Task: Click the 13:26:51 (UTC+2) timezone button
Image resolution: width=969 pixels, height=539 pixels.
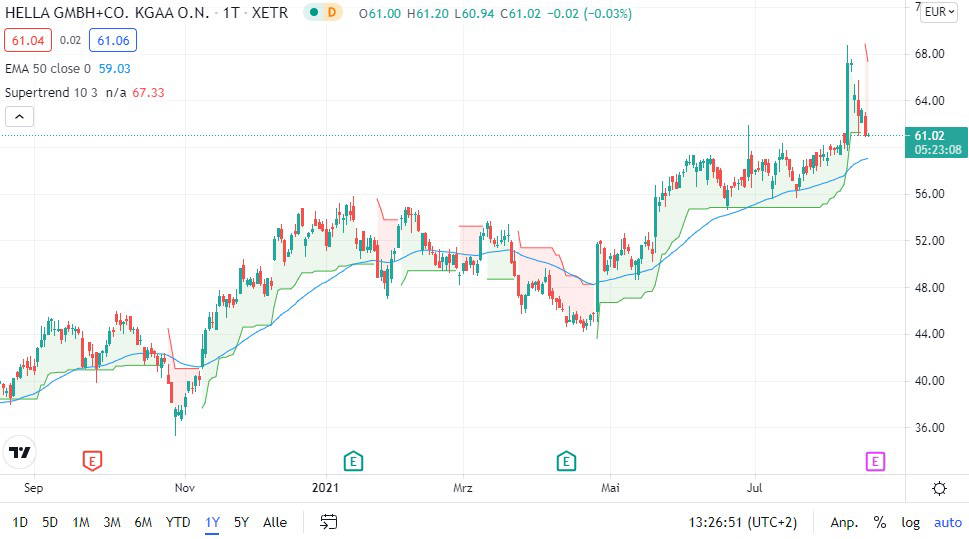Action: [743, 522]
